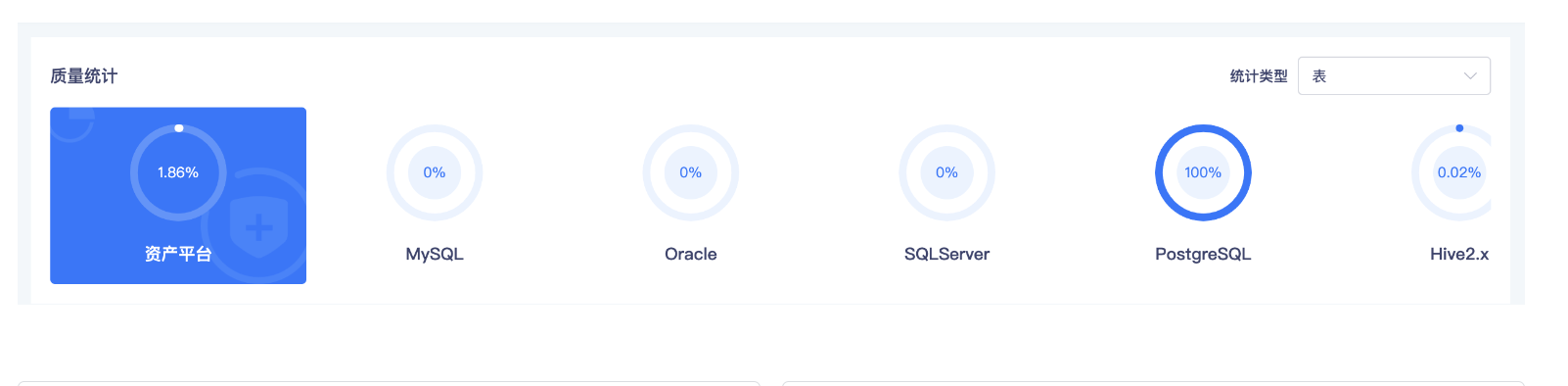The image size is (1568, 386).
Task: Click the shield plus icon on blue card
Action: [x=258, y=227]
